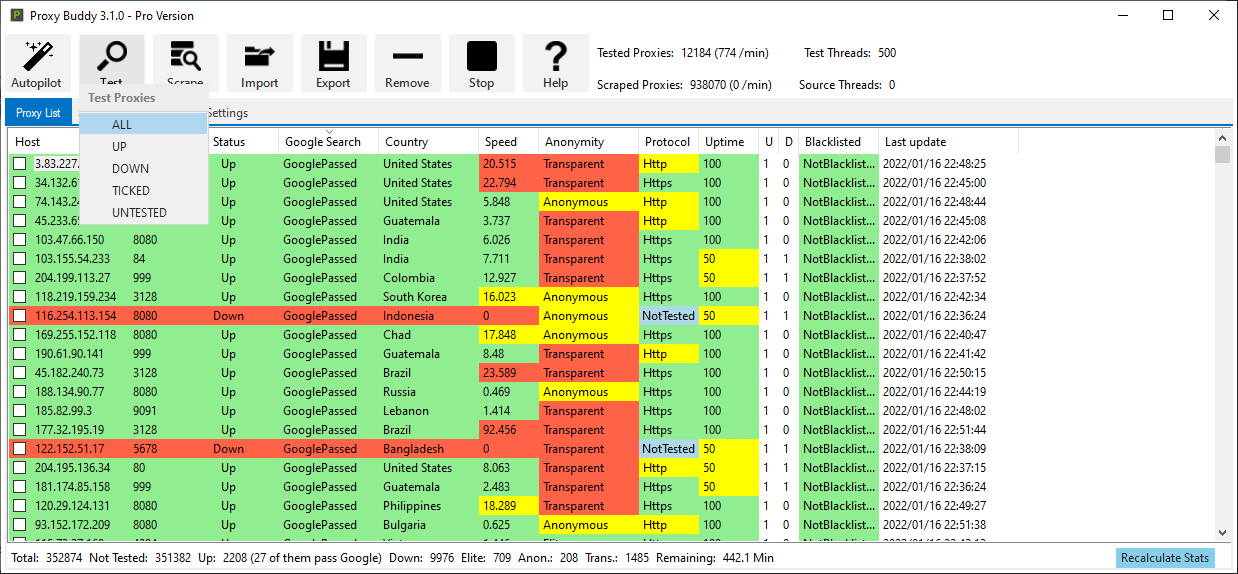Choose ALL from Test Proxies menu
The image size is (1238, 574).
pyautogui.click(x=122, y=125)
